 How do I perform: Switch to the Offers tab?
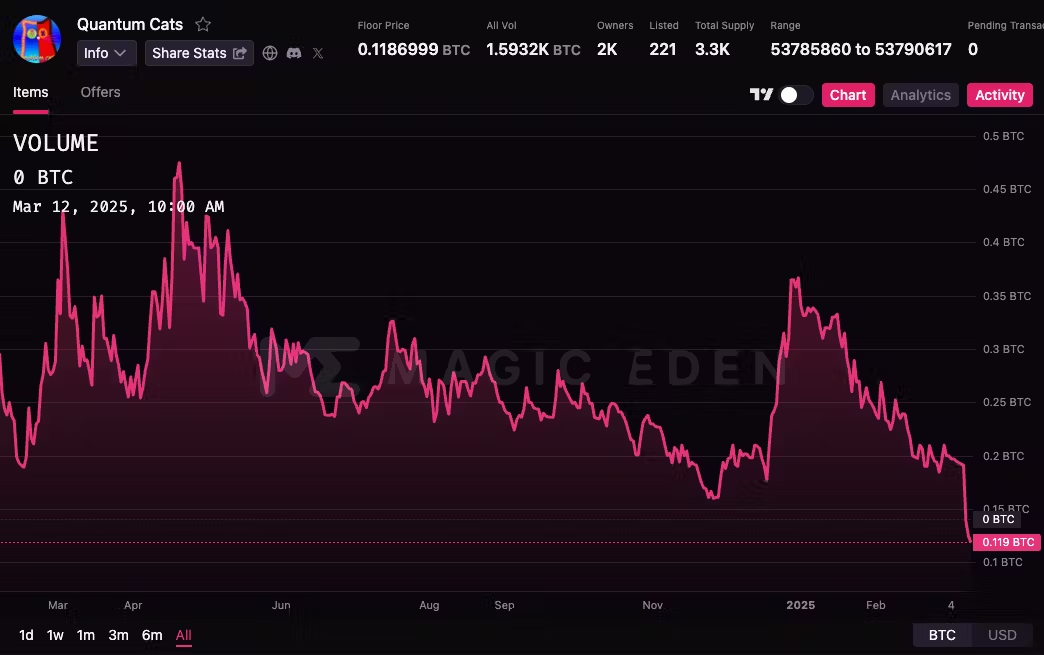101,93
